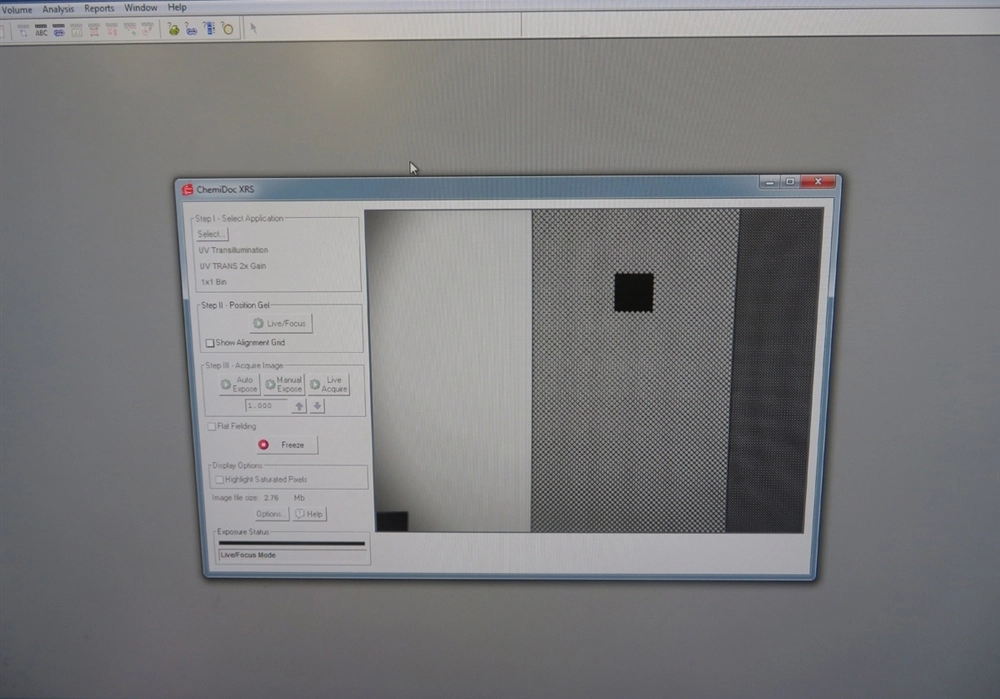This screenshot has width=1000, height=699.
Task: Click the question-mark clock icon in toolbar
Action: pyautogui.click(x=227, y=29)
